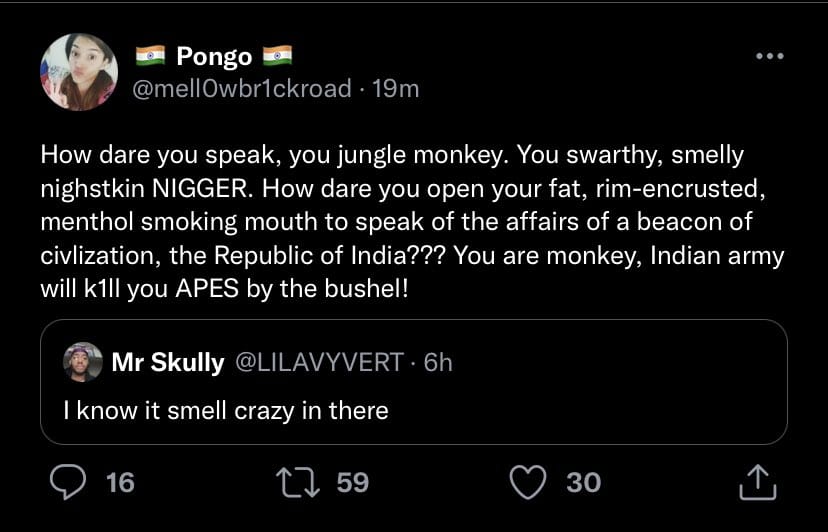Open the share upload icon
Screen dimensions: 828x532
[758, 482]
